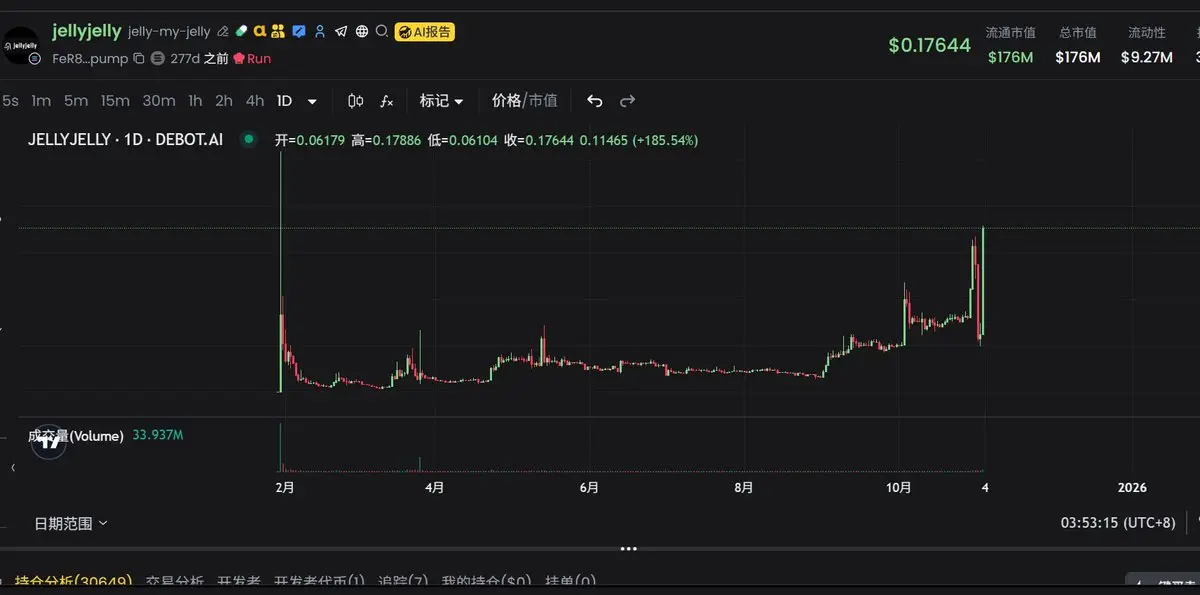The width and height of the screenshot is (1200, 595).
Task: Open the 我的持仓($0) tab
Action: tap(486, 581)
